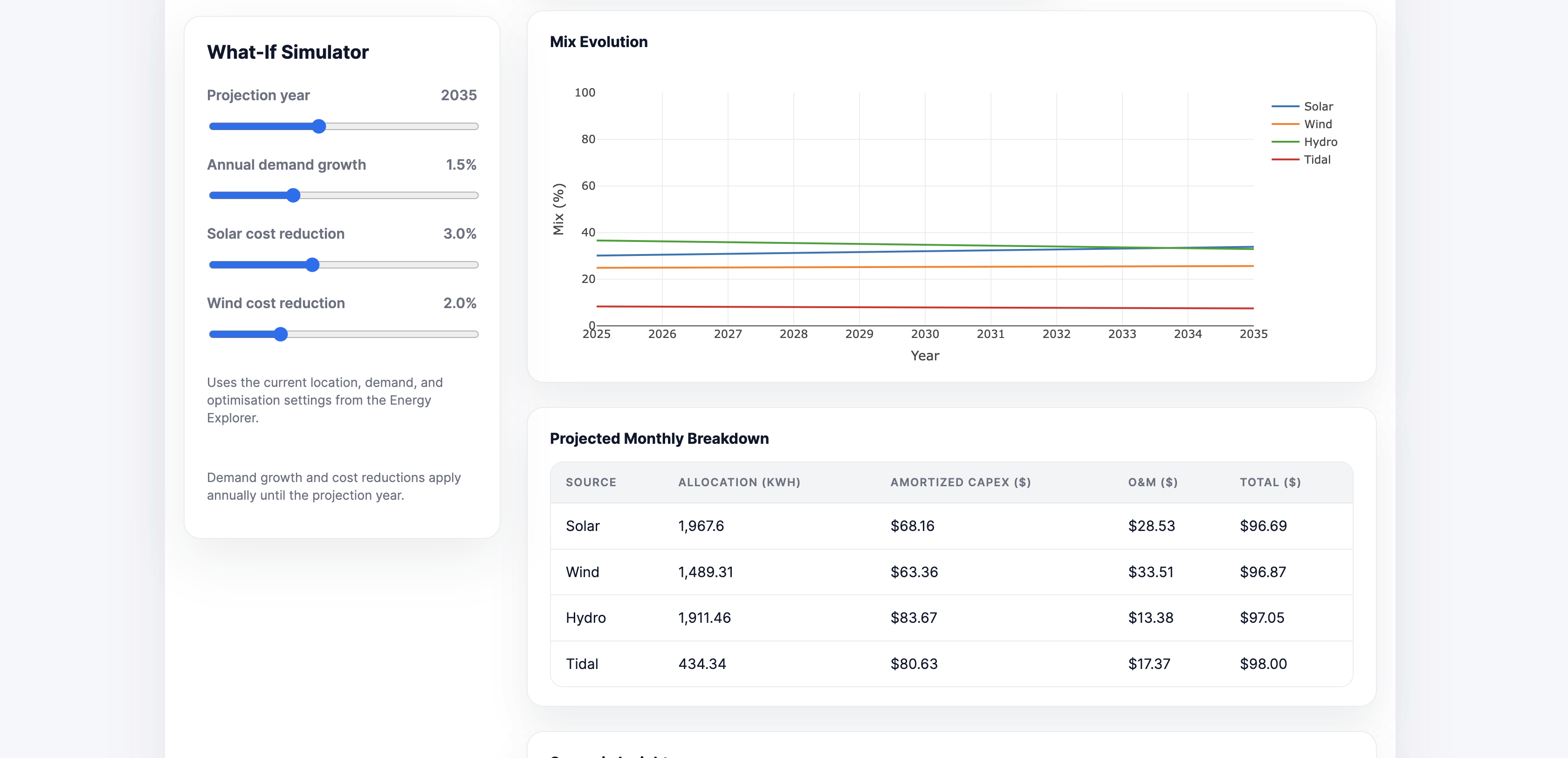This screenshot has height=758, width=1568.
Task: Click the Wind cost reduction slider handle
Action: [280, 334]
